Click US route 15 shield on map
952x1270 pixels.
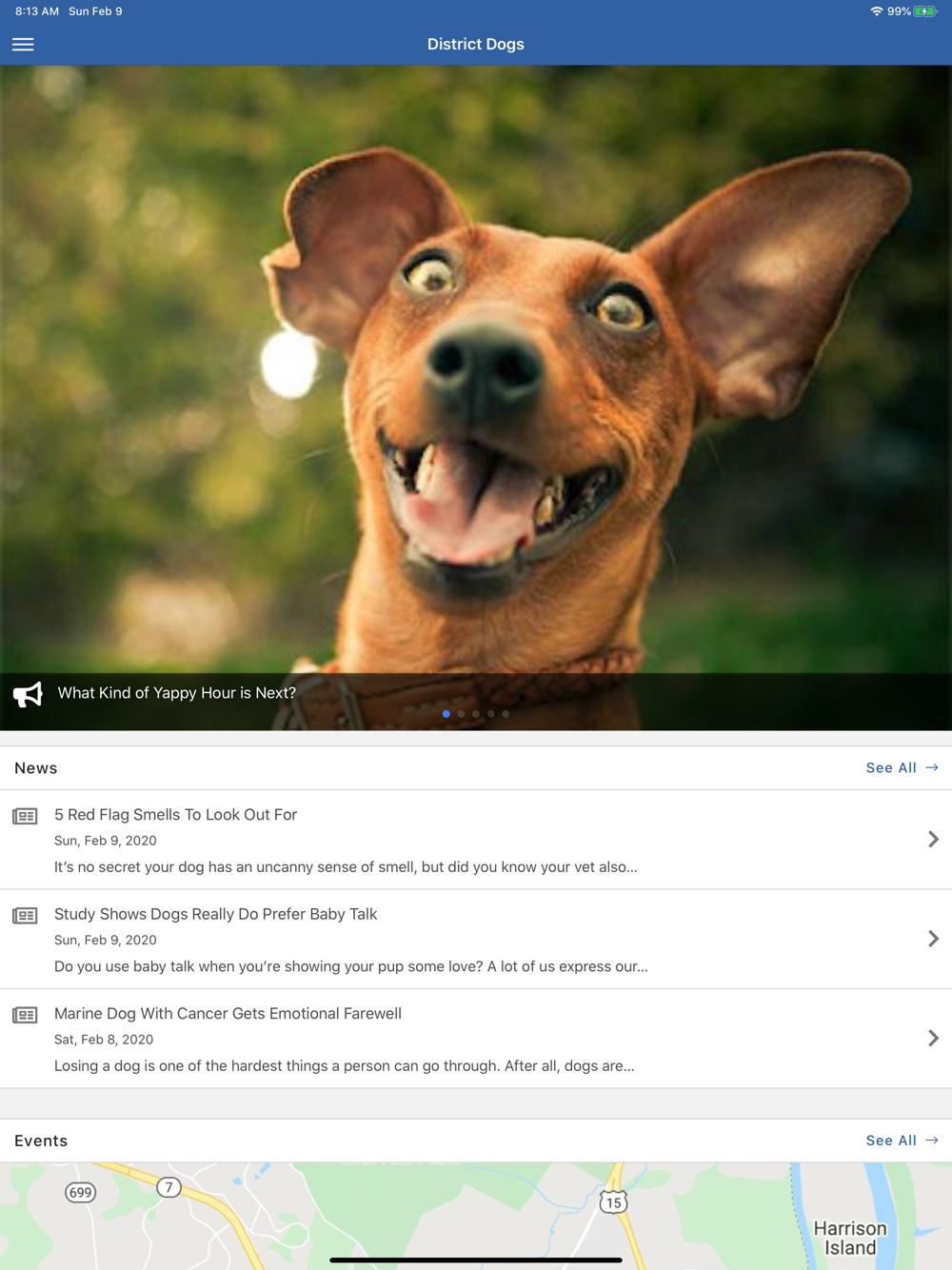(613, 1202)
